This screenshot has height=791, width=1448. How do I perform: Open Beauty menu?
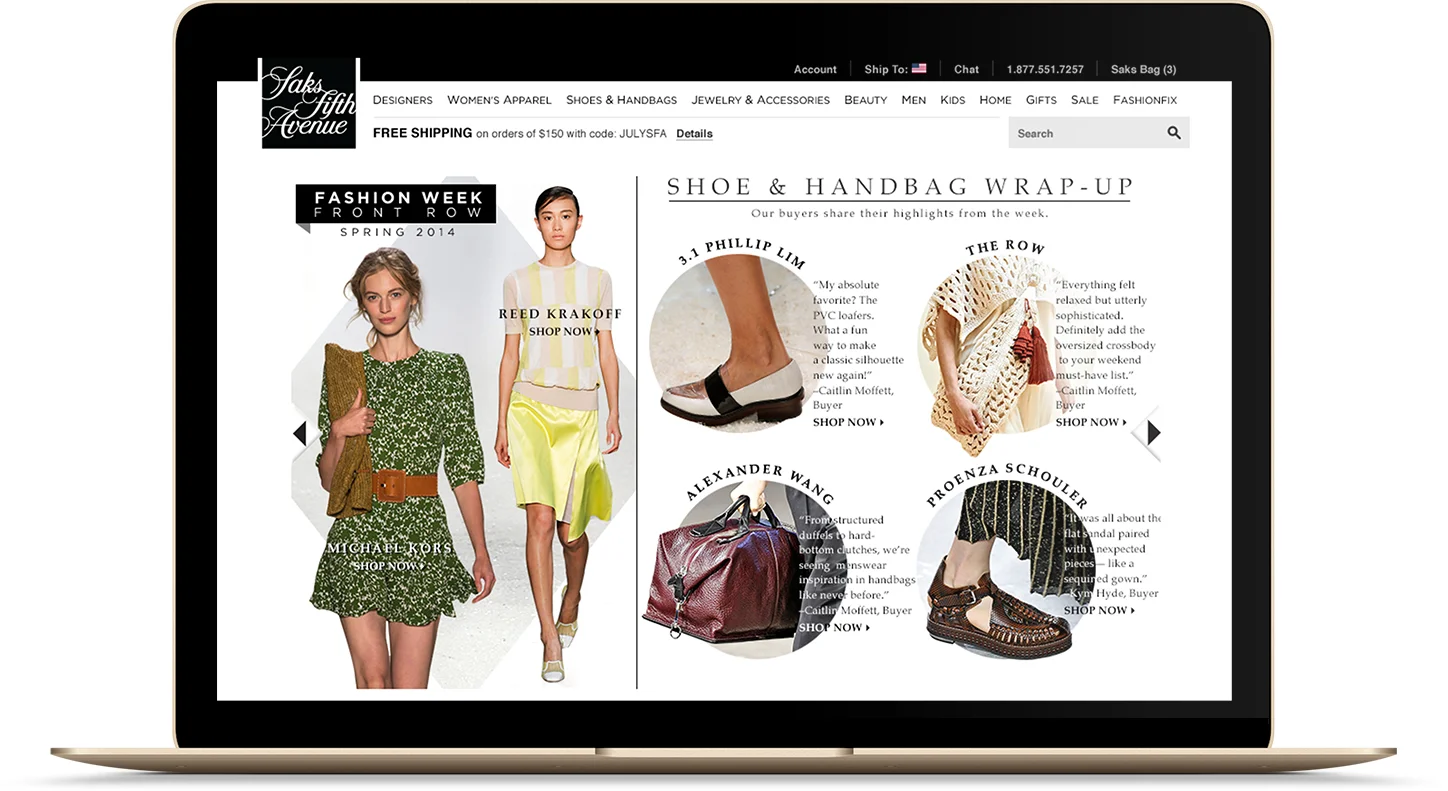[x=865, y=100]
